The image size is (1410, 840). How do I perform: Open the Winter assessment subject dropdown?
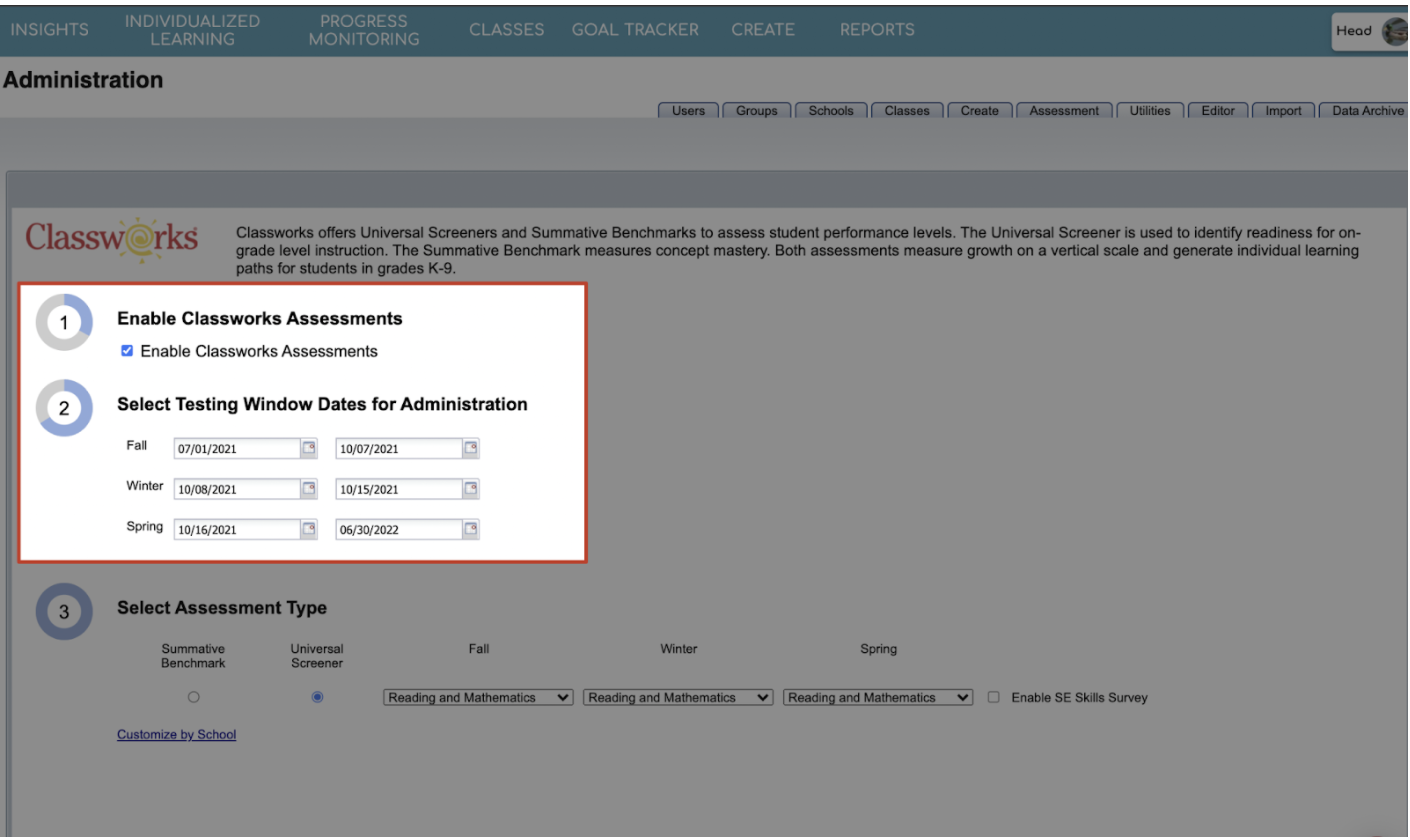679,697
